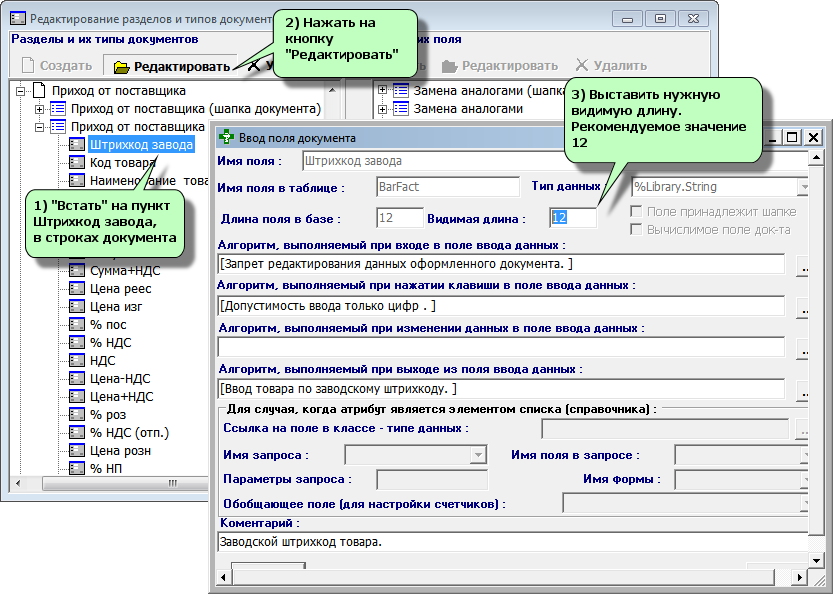Open the Имя запроса dropdown
The image size is (833, 594).
(477, 456)
